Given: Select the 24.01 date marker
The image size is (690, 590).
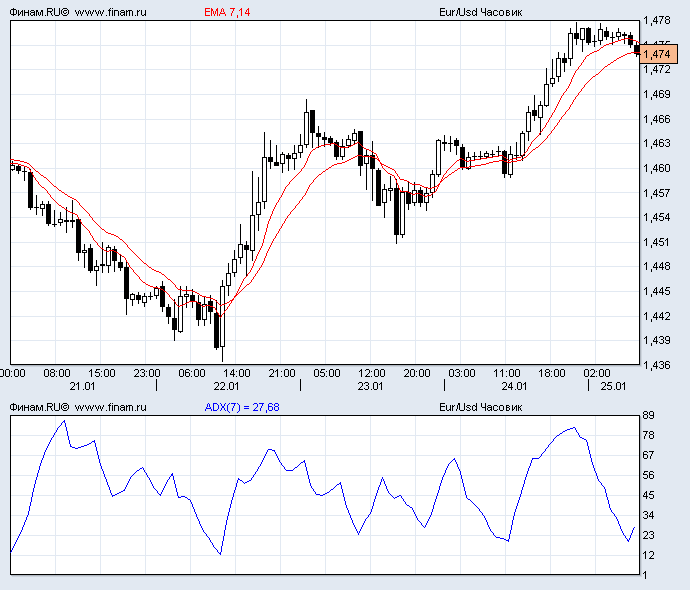Looking at the screenshot, I should [514, 386].
